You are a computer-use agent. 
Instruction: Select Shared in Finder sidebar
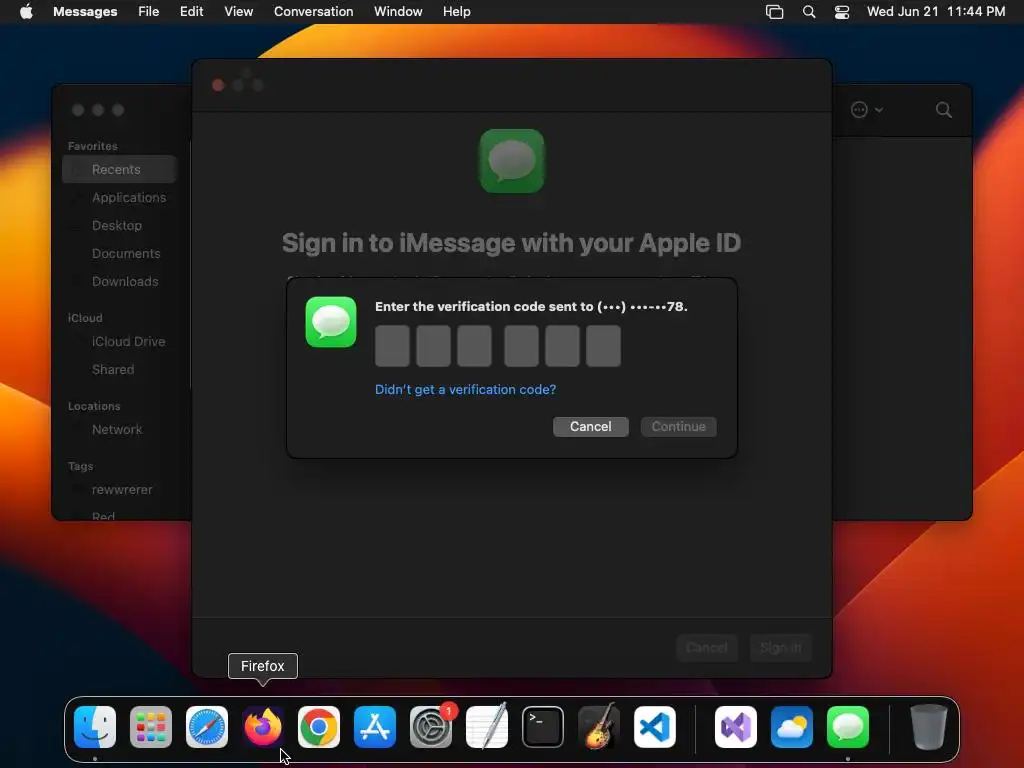[x=119, y=370]
